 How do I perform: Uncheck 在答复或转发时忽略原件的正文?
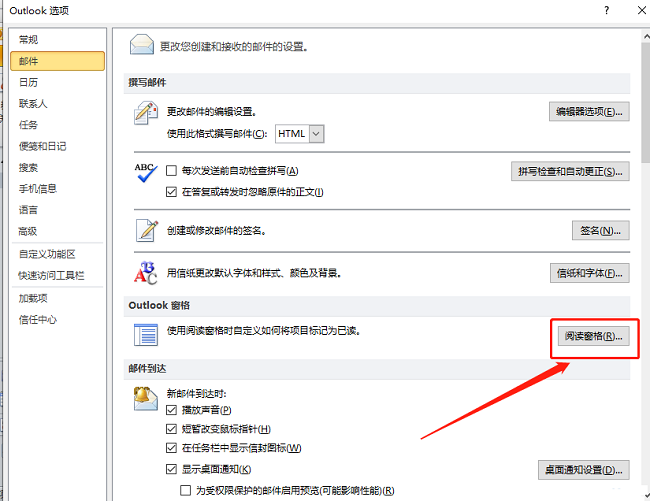click(x=171, y=192)
